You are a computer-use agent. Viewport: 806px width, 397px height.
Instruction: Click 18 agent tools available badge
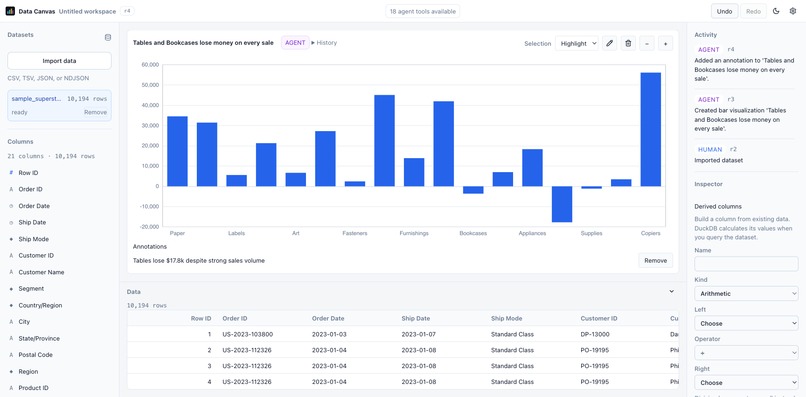point(423,11)
